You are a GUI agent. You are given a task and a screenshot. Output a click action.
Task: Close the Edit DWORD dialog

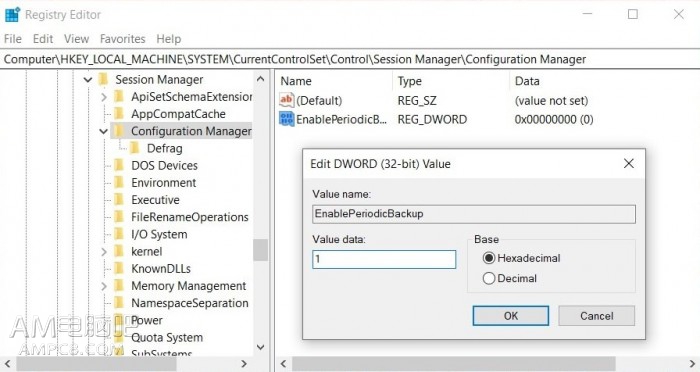point(629,163)
